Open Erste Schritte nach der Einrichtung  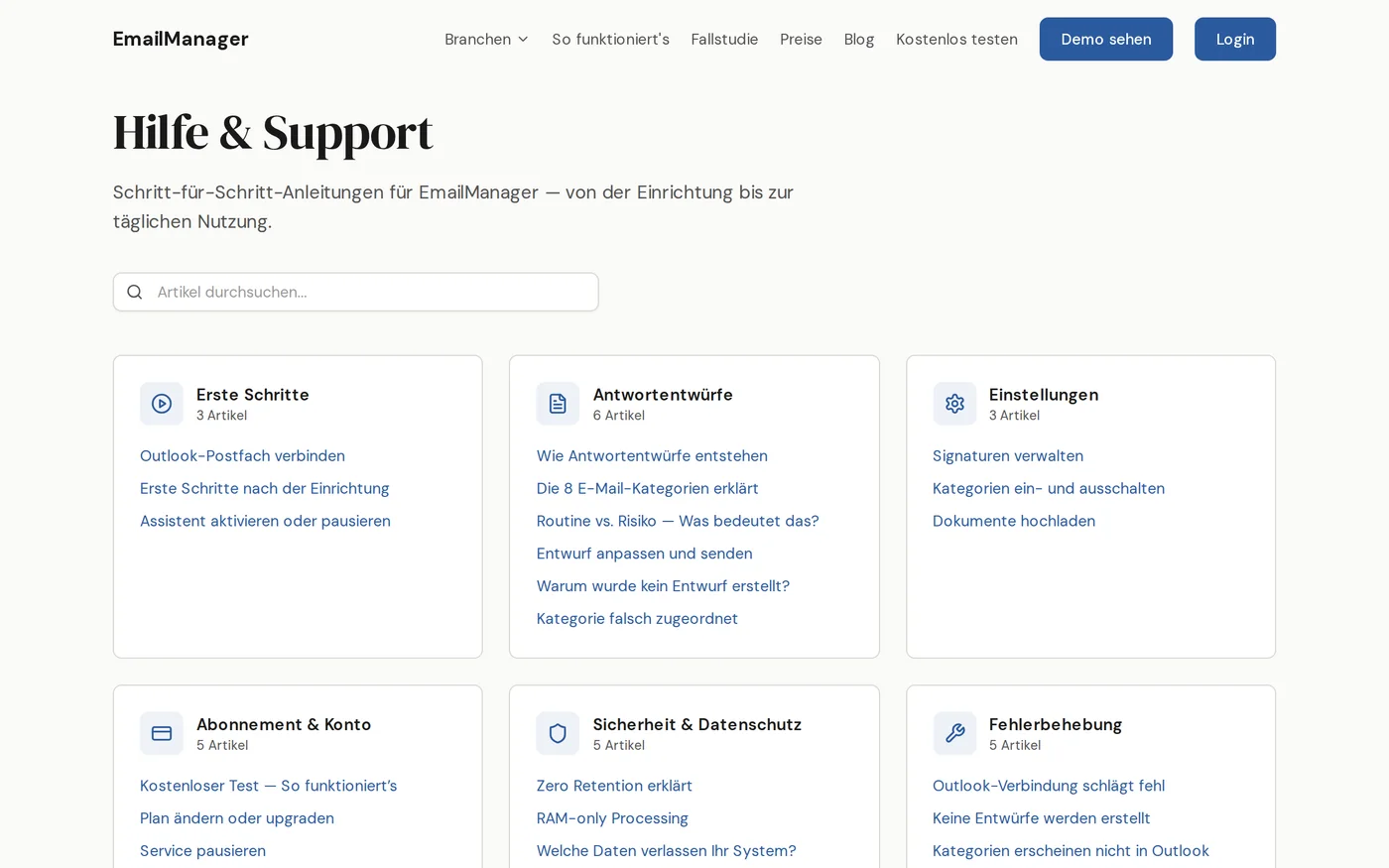(264, 489)
